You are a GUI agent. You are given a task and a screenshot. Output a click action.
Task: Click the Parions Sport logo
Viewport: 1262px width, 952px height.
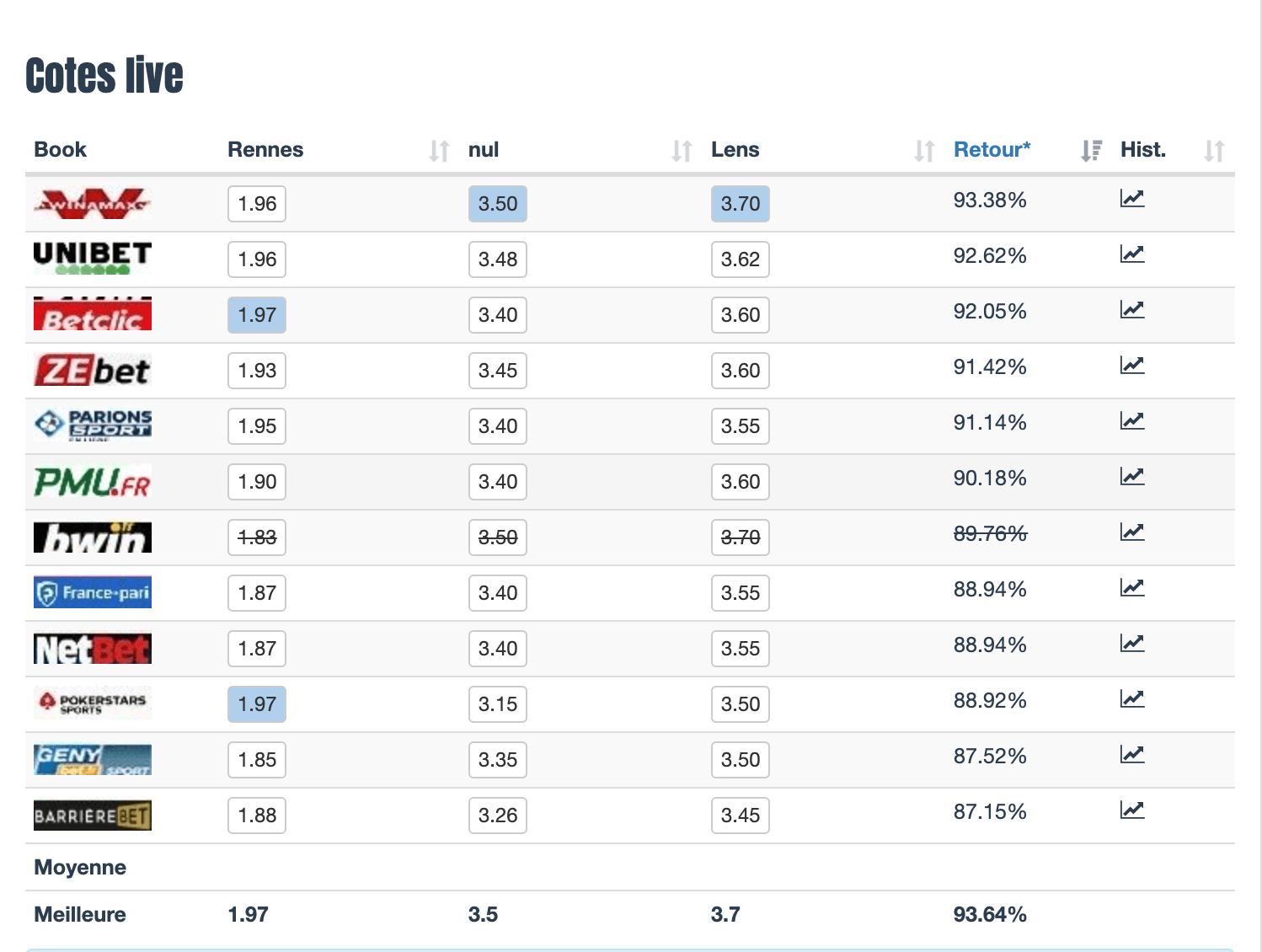click(93, 425)
